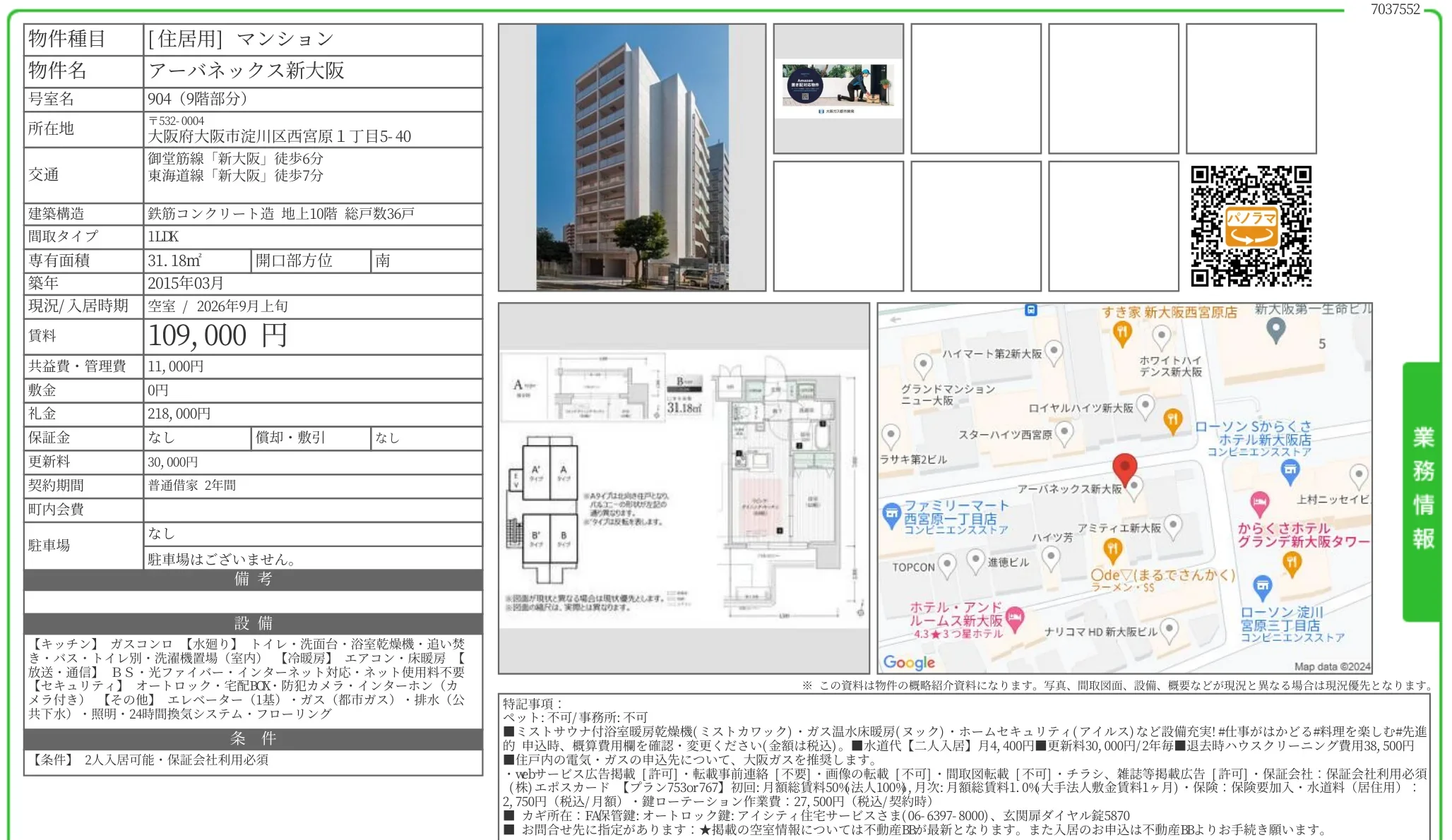
Task: Open the 業務情報 green side tab
Action: (1423, 491)
